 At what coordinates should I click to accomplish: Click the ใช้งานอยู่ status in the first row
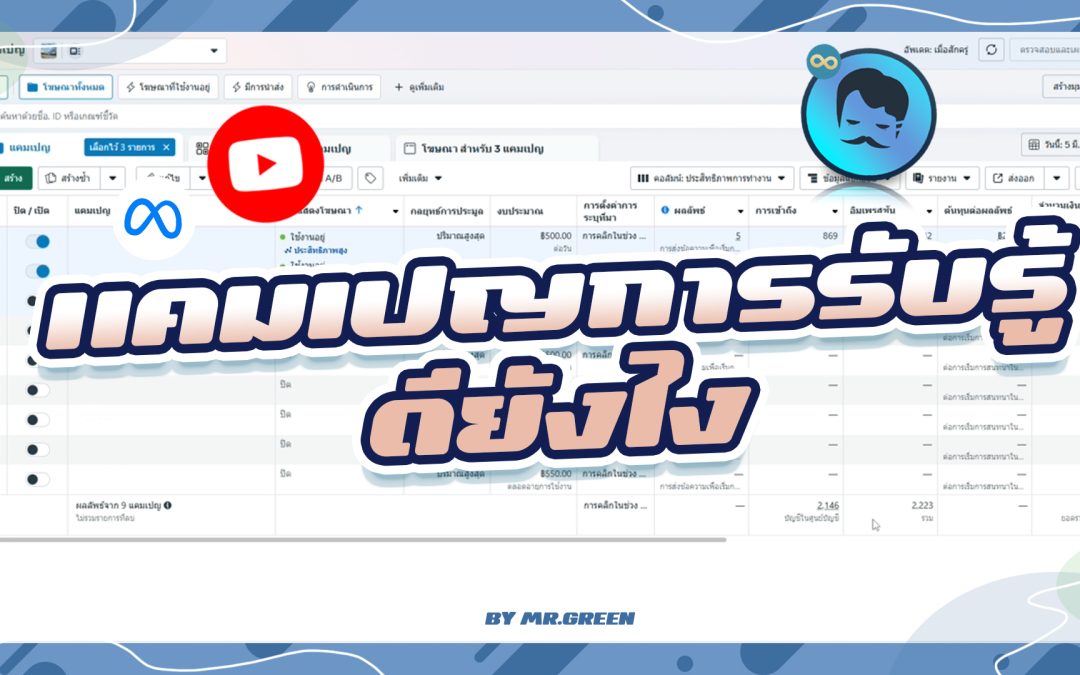(307, 237)
